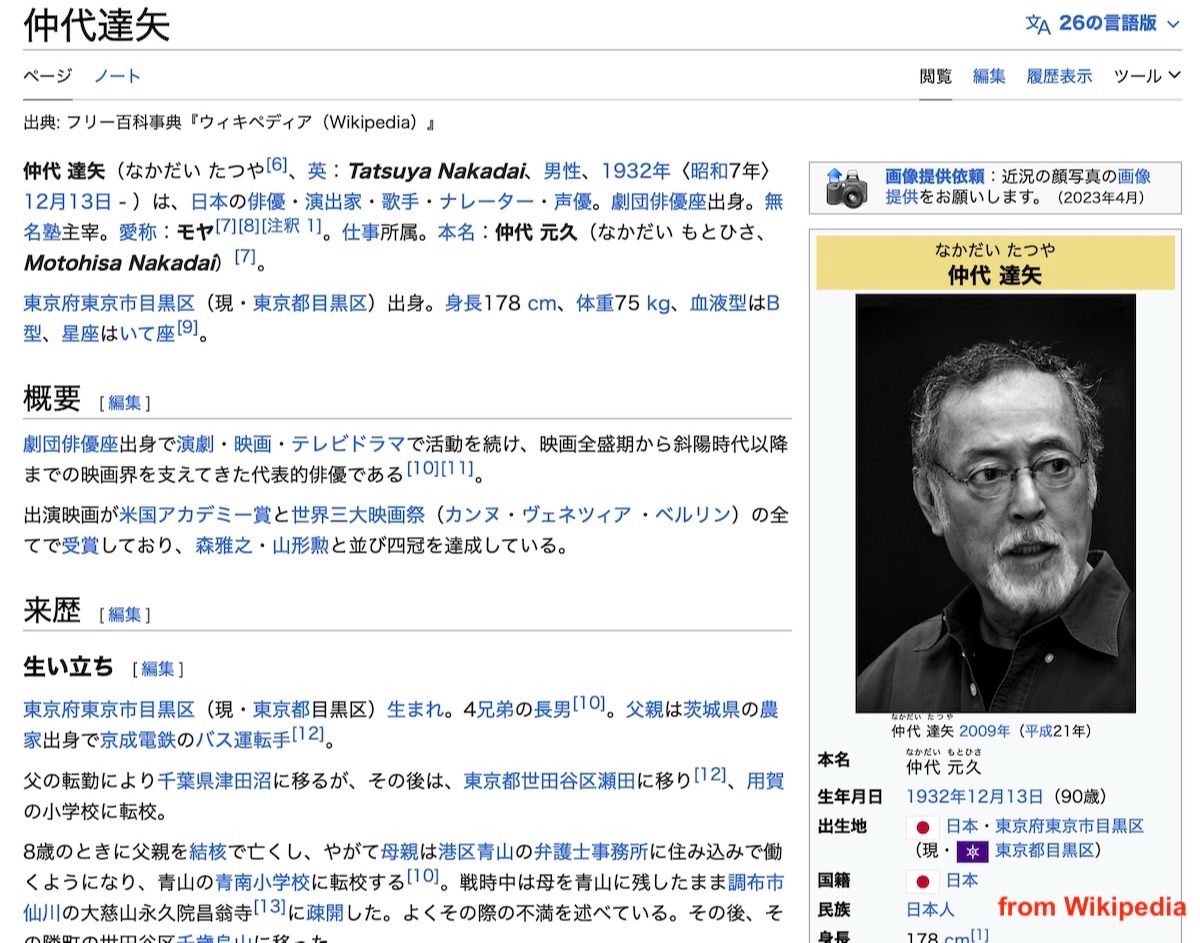1200x943 pixels.
Task: Click the purple Meguro ward emblem icon
Action: (971, 851)
